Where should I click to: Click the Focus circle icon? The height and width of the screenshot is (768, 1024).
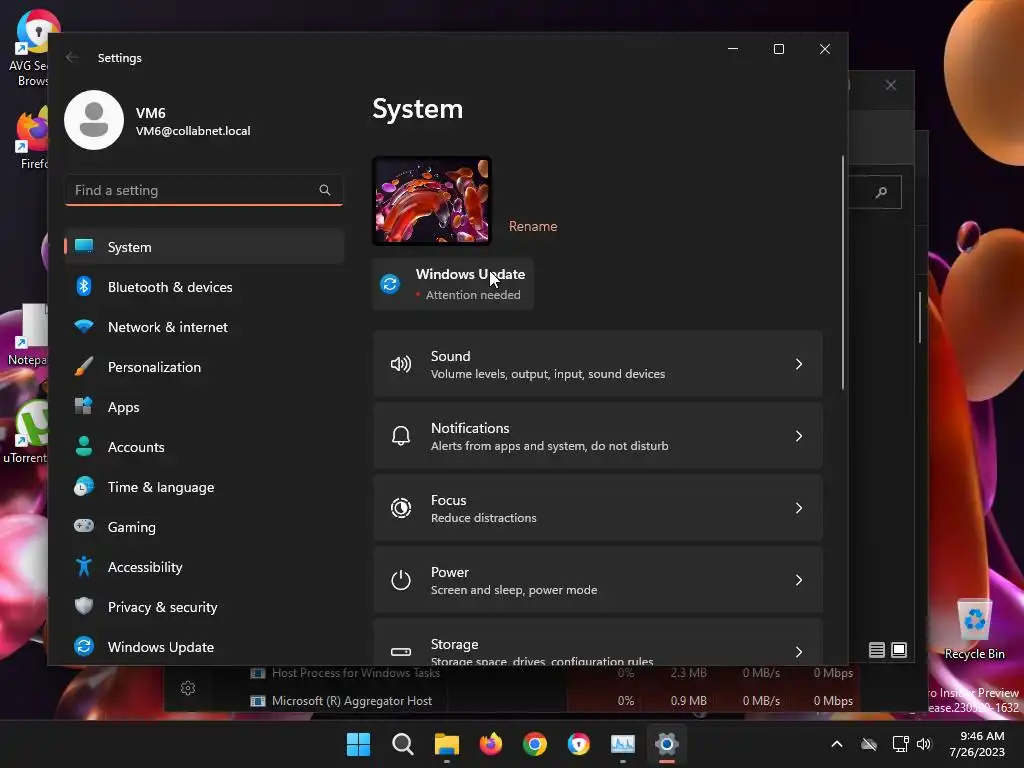[x=401, y=508]
